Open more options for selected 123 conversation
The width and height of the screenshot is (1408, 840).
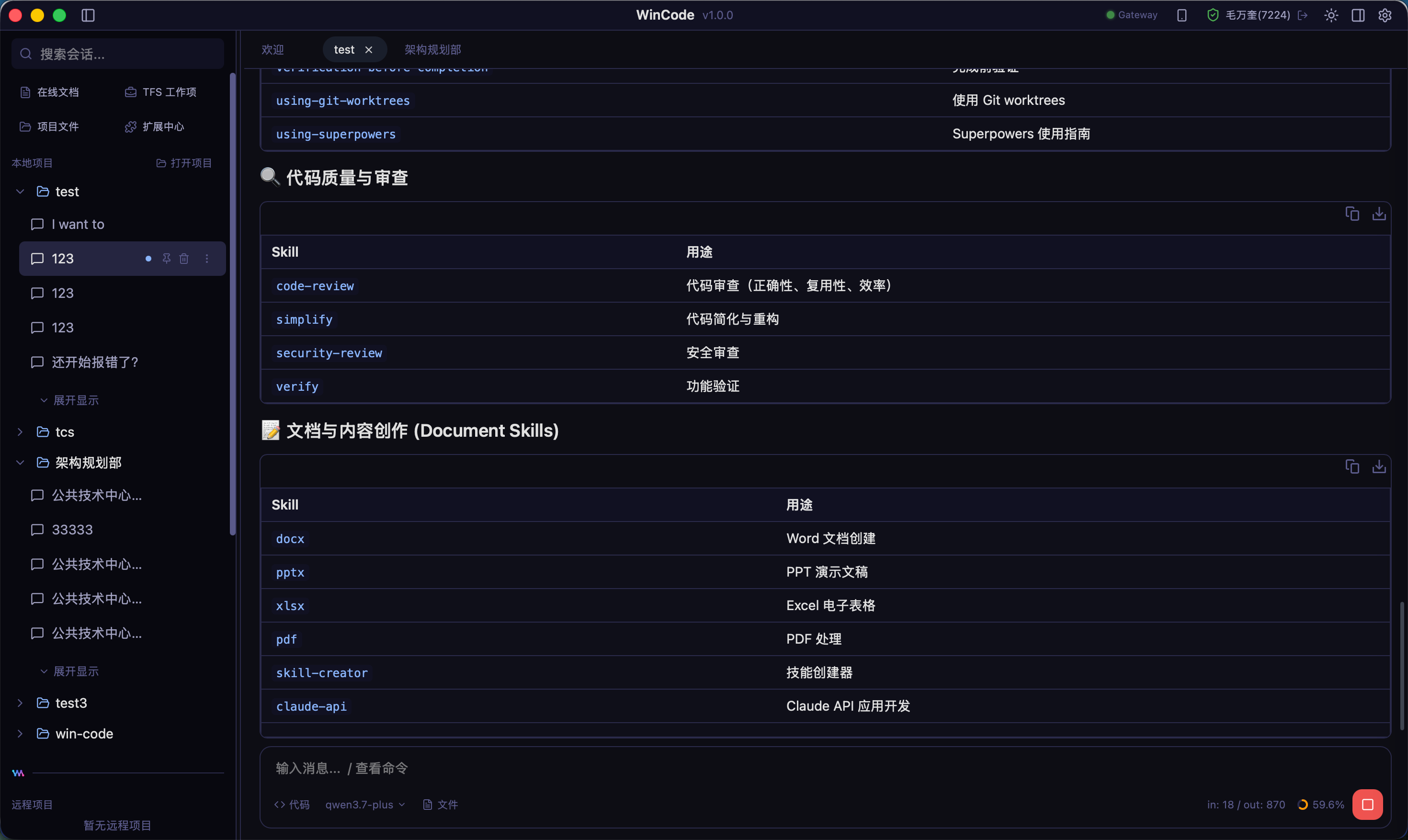[x=207, y=259]
